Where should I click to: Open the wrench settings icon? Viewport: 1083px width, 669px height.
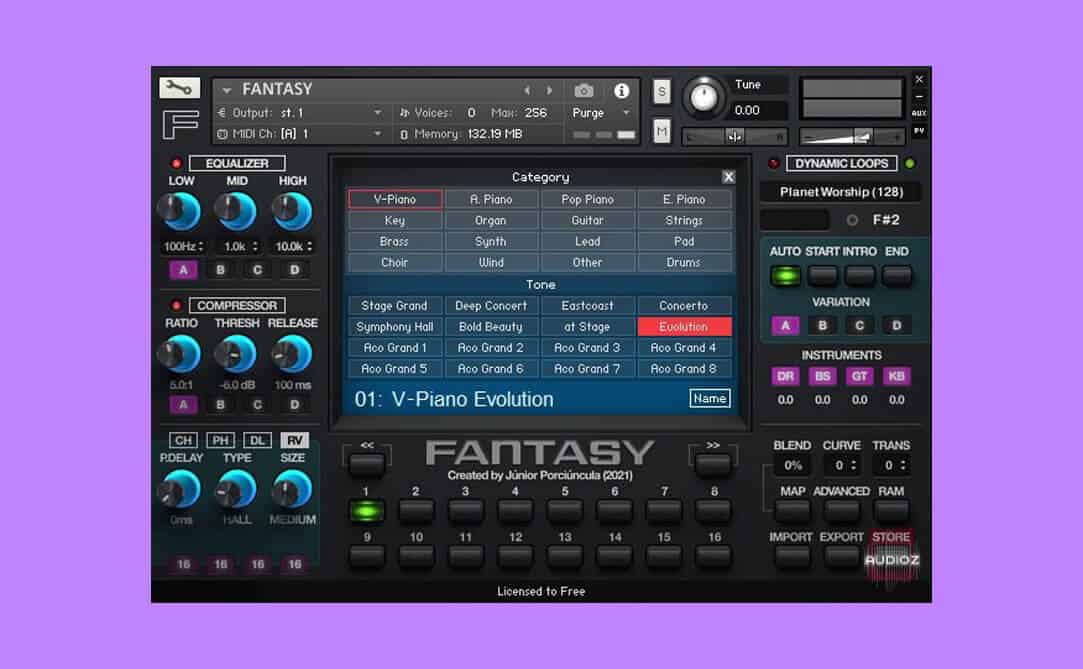(179, 88)
